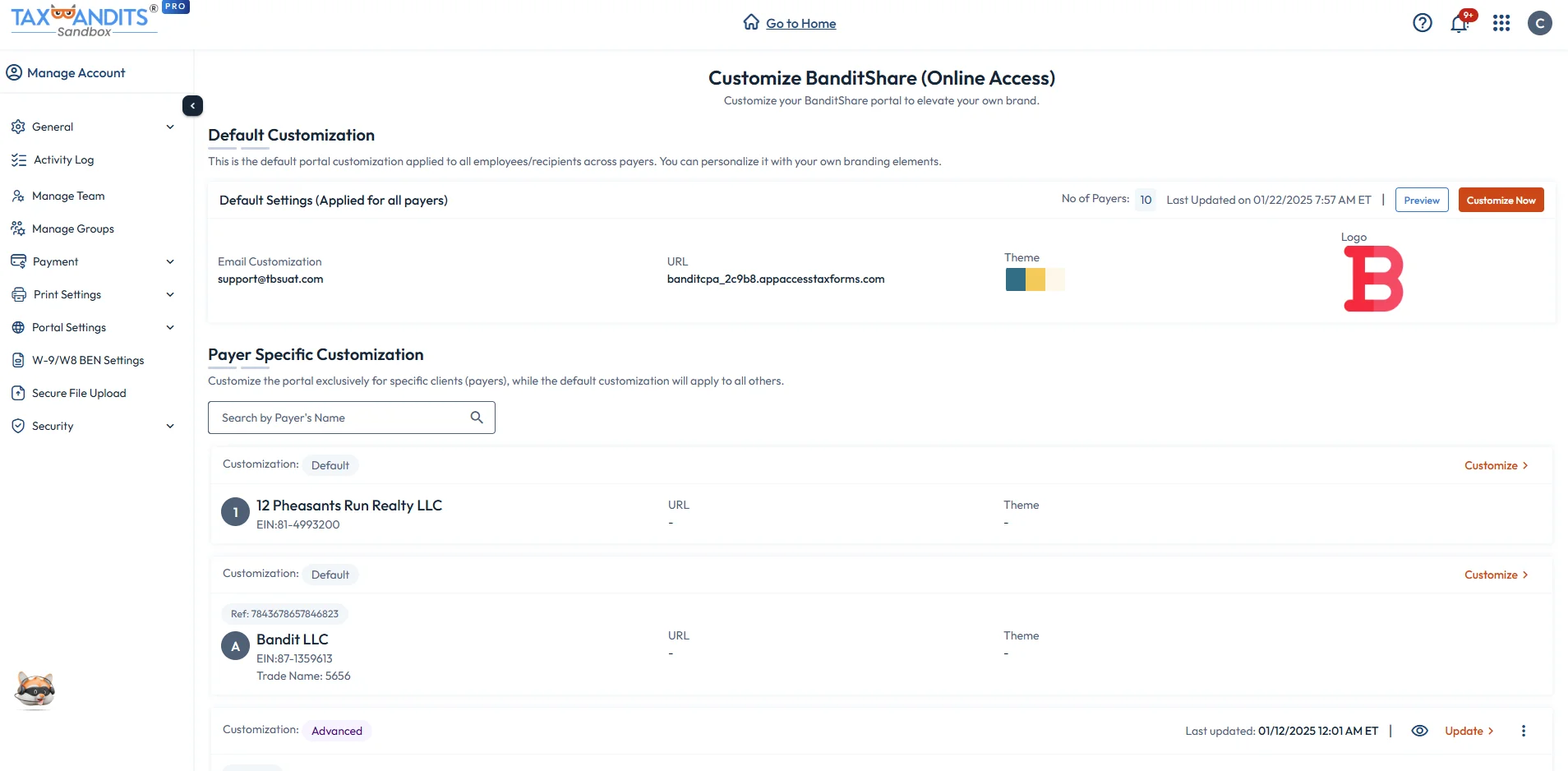The width and height of the screenshot is (1568, 771).
Task: Open the user profile avatar C
Action: pyautogui.click(x=1540, y=23)
